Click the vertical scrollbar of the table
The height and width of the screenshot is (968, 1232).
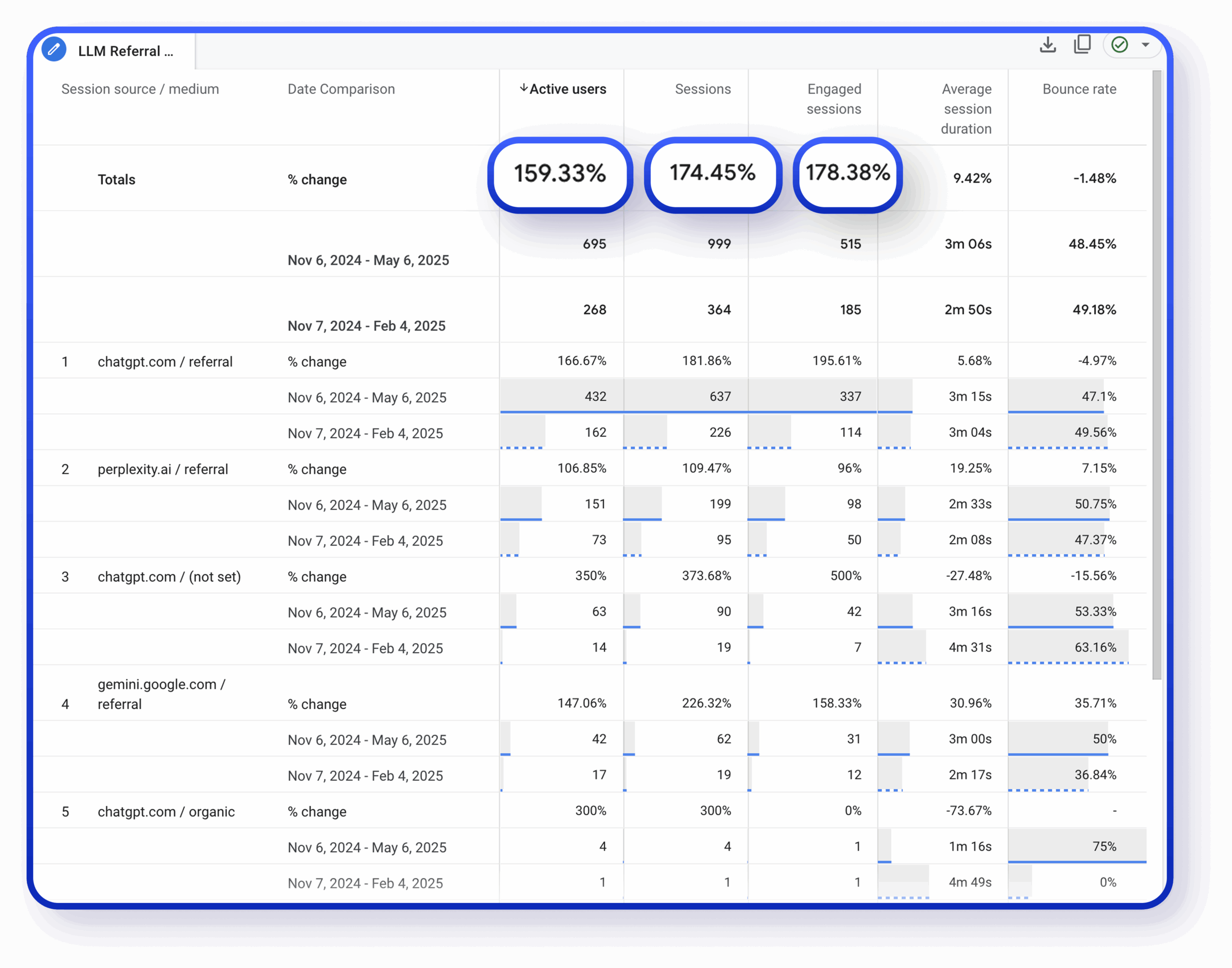(1156, 374)
